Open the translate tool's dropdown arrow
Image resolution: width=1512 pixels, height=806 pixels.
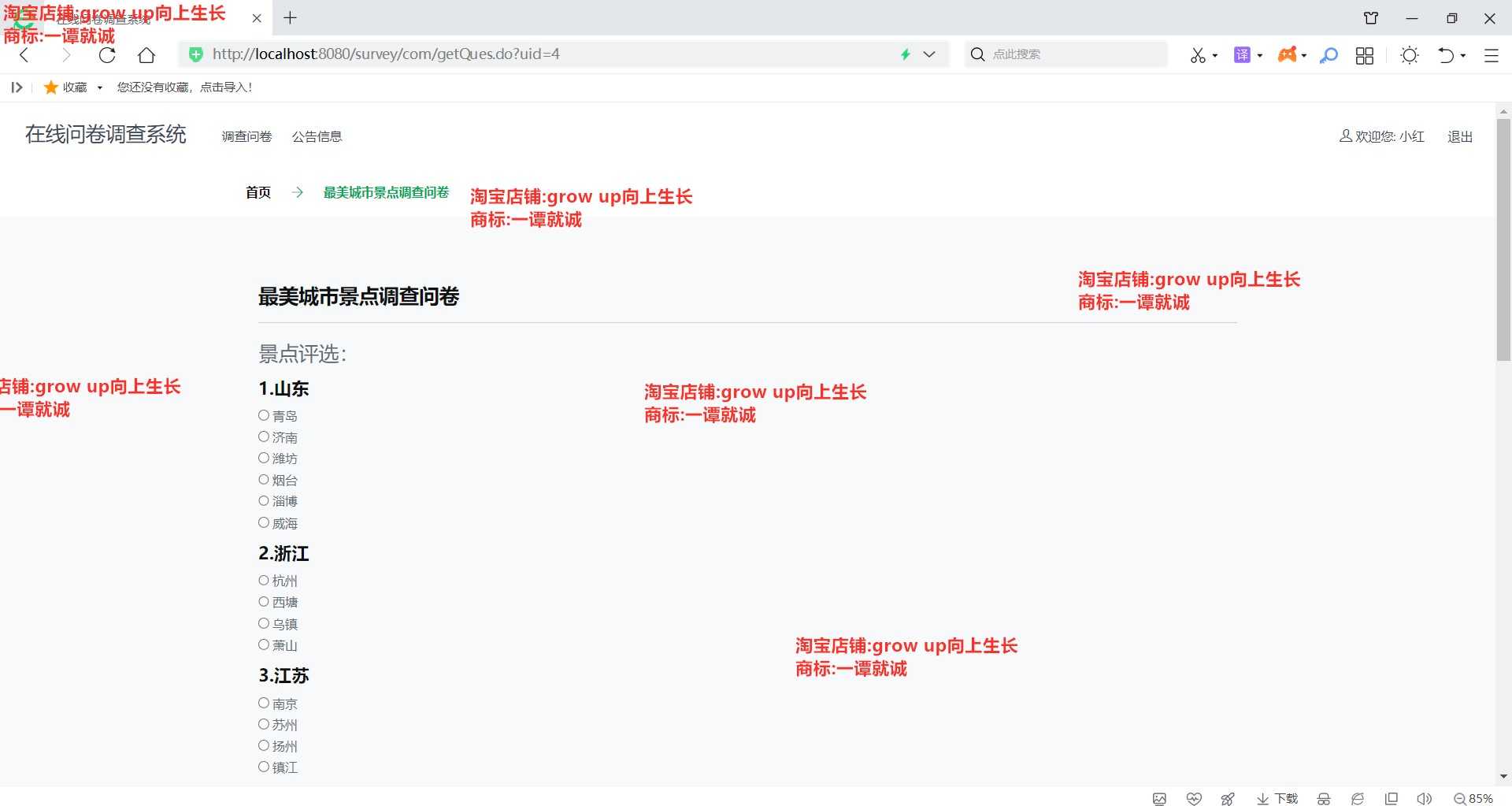click(1258, 55)
